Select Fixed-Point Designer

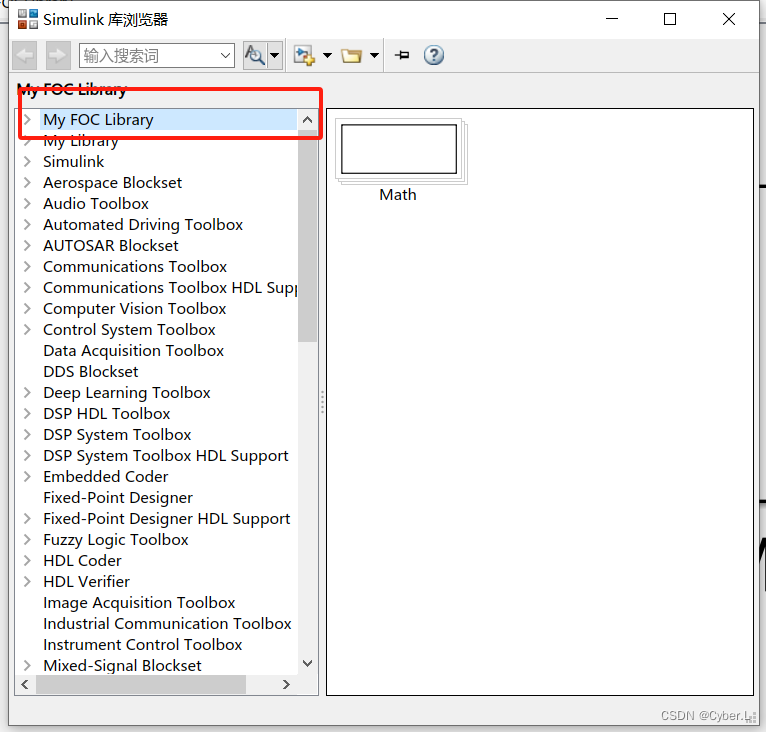(x=118, y=498)
